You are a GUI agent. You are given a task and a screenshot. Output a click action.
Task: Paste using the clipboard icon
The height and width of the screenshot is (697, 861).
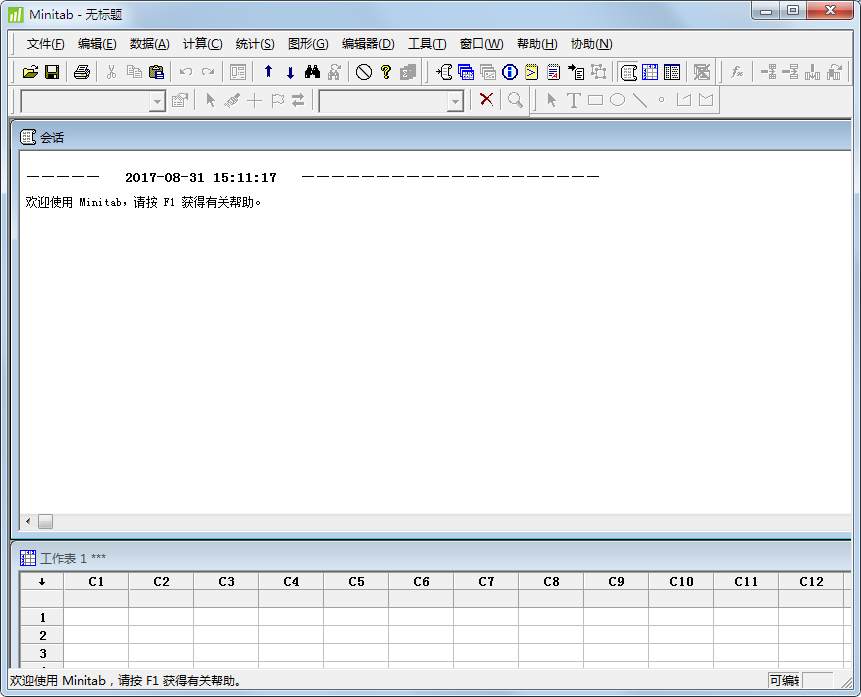click(x=156, y=72)
